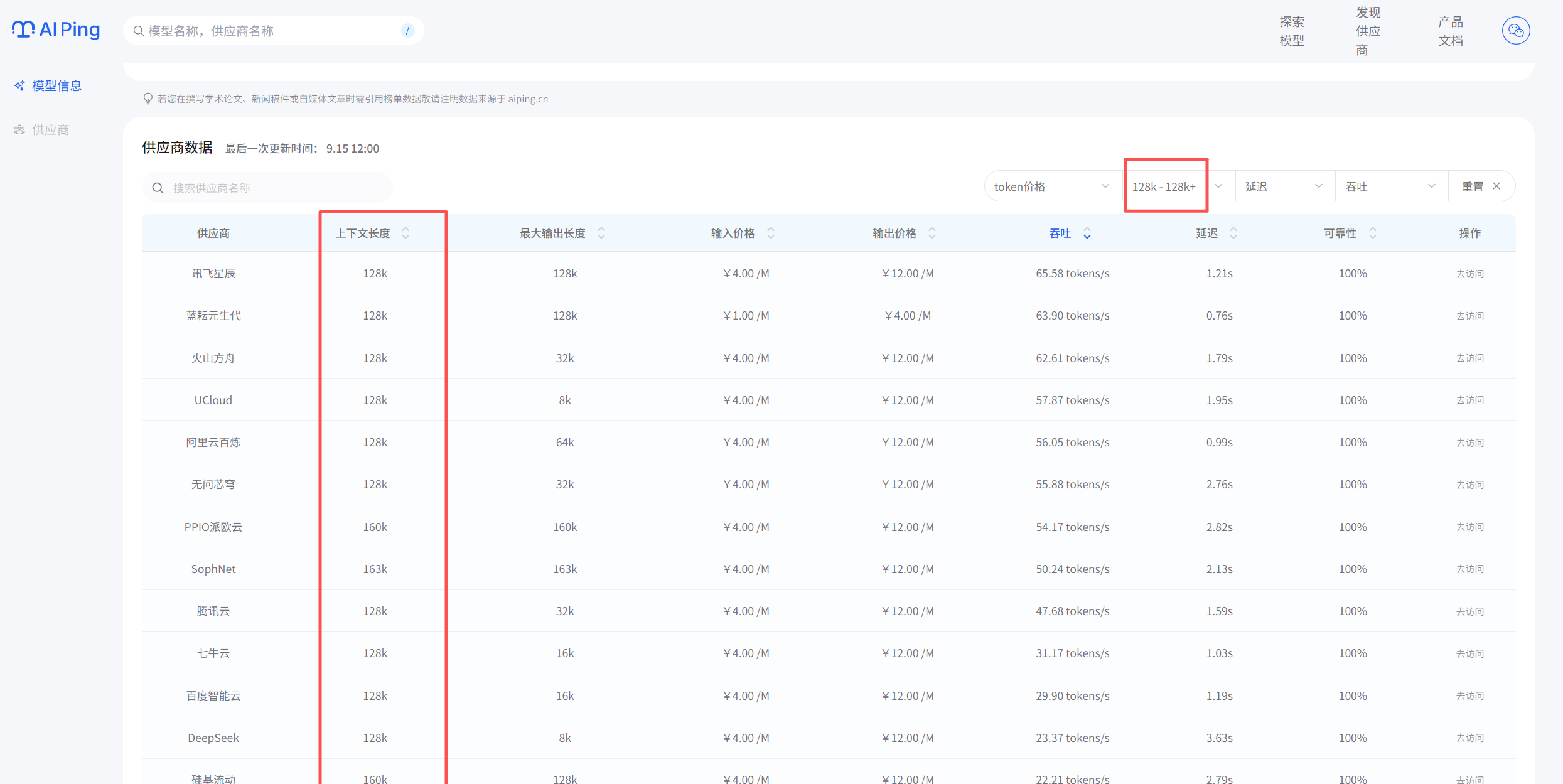This screenshot has height=784, width=1563.
Task: Sort by latency column arrows
Action: tap(1233, 233)
